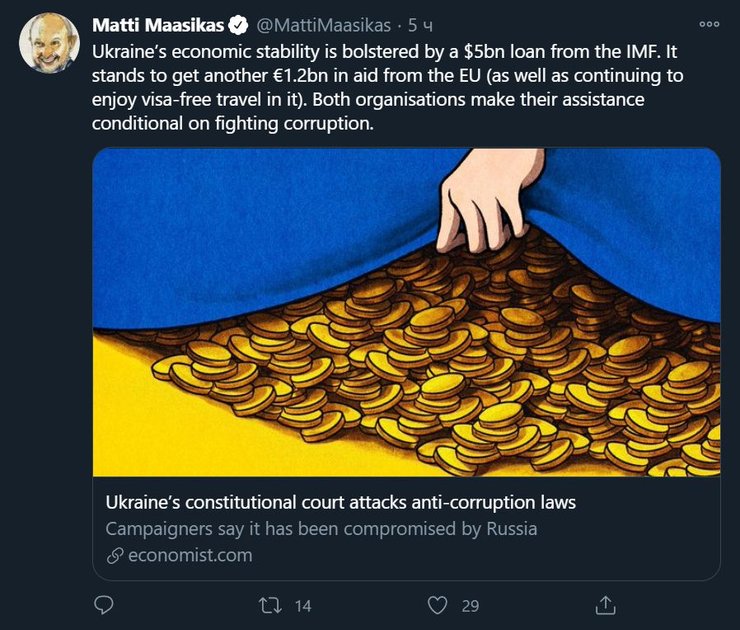The image size is (740, 630).
Task: Click the share upload icon
Action: [605, 605]
